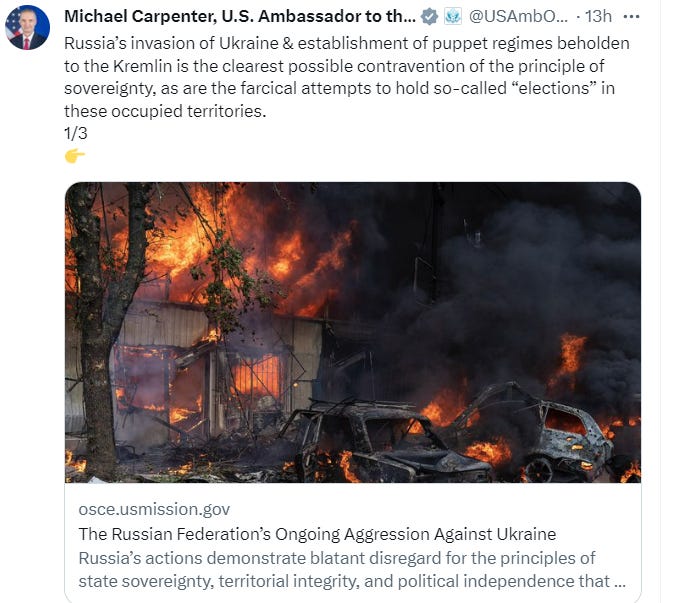678x603 pixels.
Task: Click the American flag in the avatar
Action: pyautogui.click(x=12, y=24)
